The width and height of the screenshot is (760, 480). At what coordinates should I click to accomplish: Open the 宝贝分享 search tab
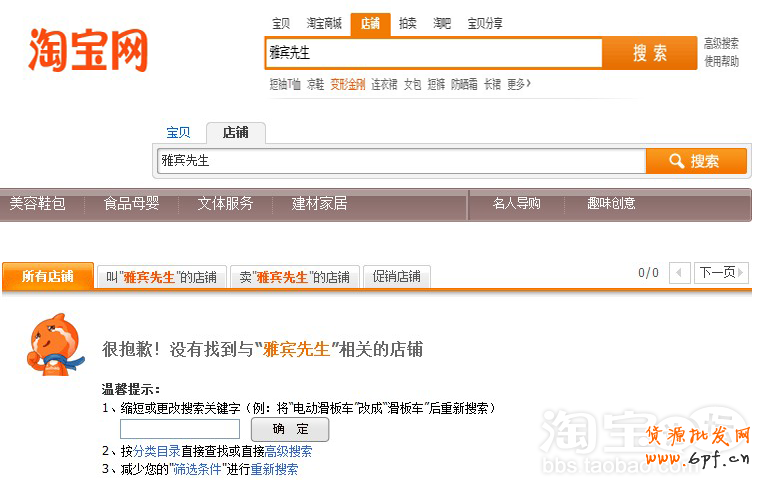(485, 23)
